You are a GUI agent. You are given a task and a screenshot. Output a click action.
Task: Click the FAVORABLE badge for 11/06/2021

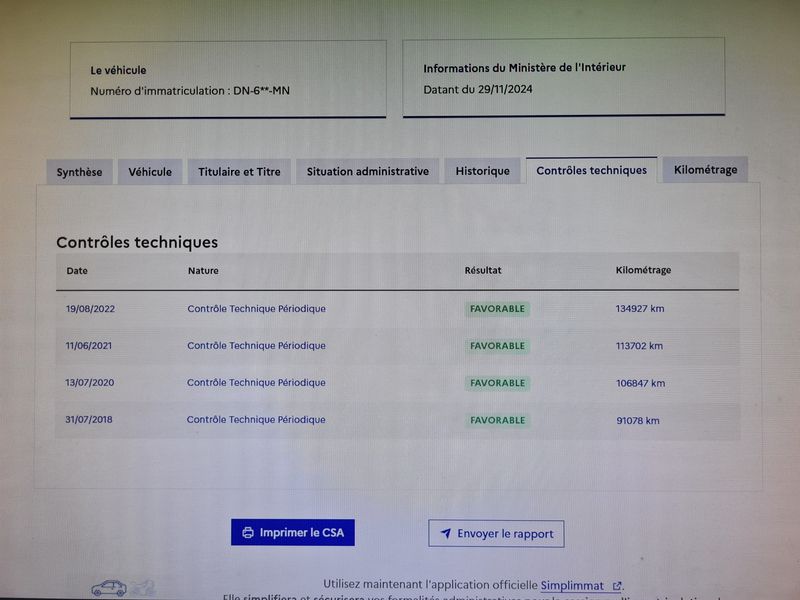pyautogui.click(x=497, y=346)
